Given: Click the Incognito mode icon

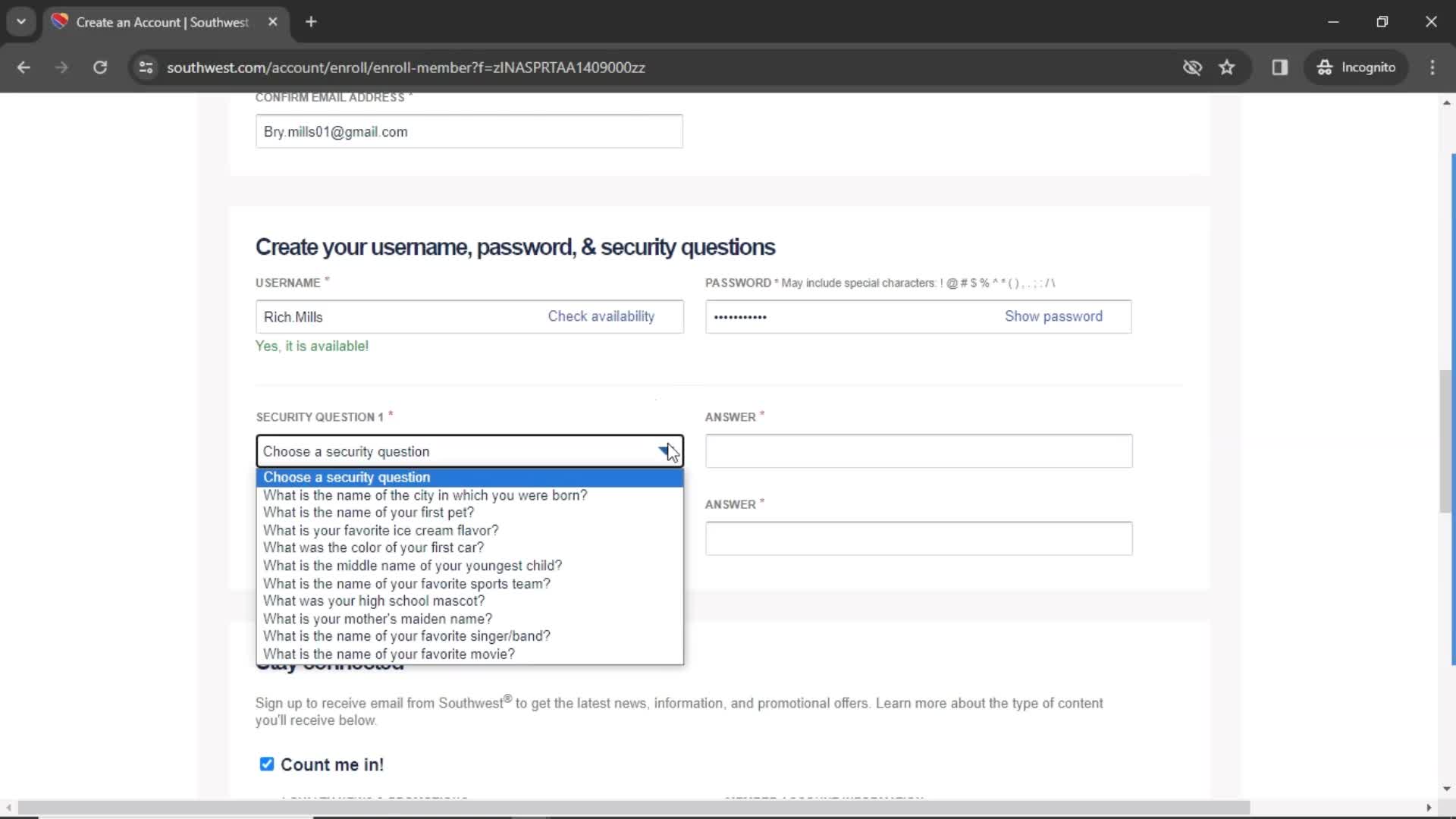Looking at the screenshot, I should [x=1325, y=67].
